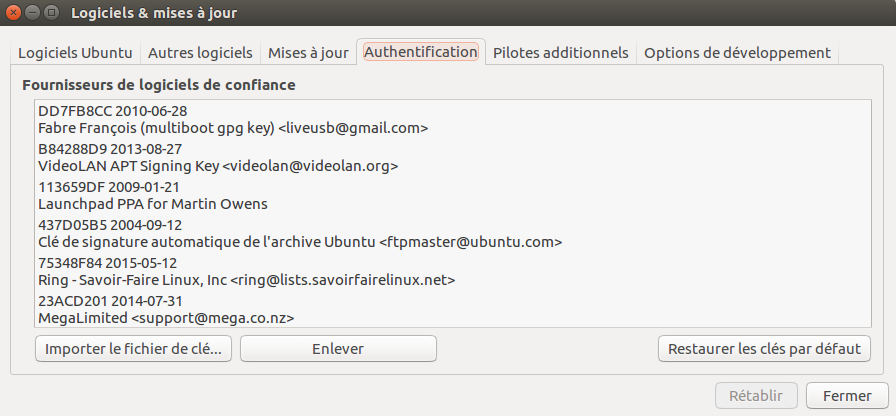Click Restaurer les clés par défaut
The image size is (896, 416).
pyautogui.click(x=764, y=349)
